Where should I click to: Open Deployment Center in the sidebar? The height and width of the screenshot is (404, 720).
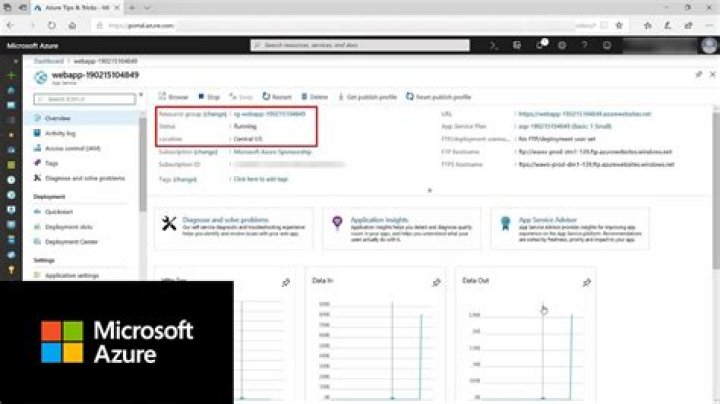click(x=75, y=241)
